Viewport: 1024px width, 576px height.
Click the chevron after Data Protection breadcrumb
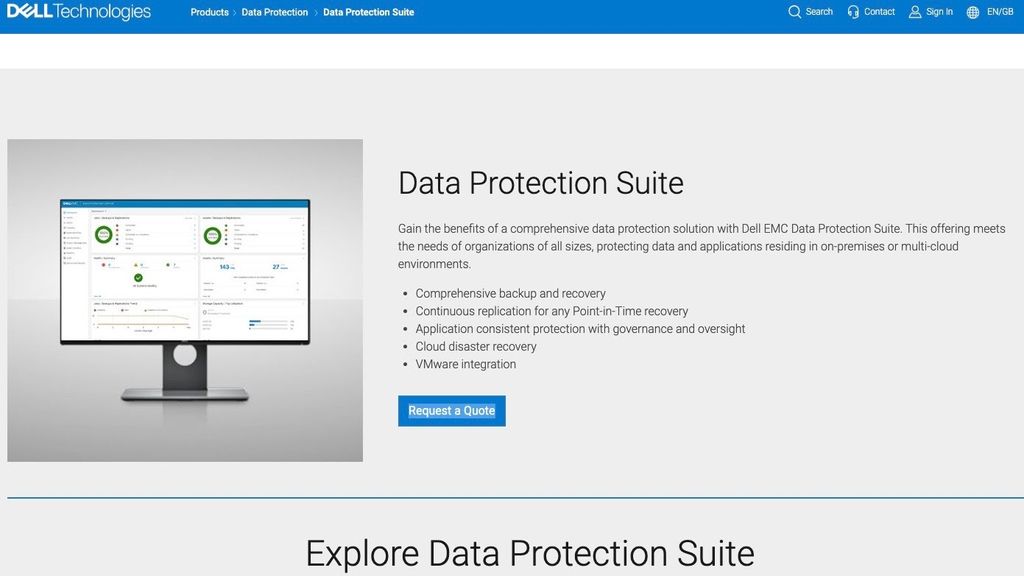tap(318, 12)
